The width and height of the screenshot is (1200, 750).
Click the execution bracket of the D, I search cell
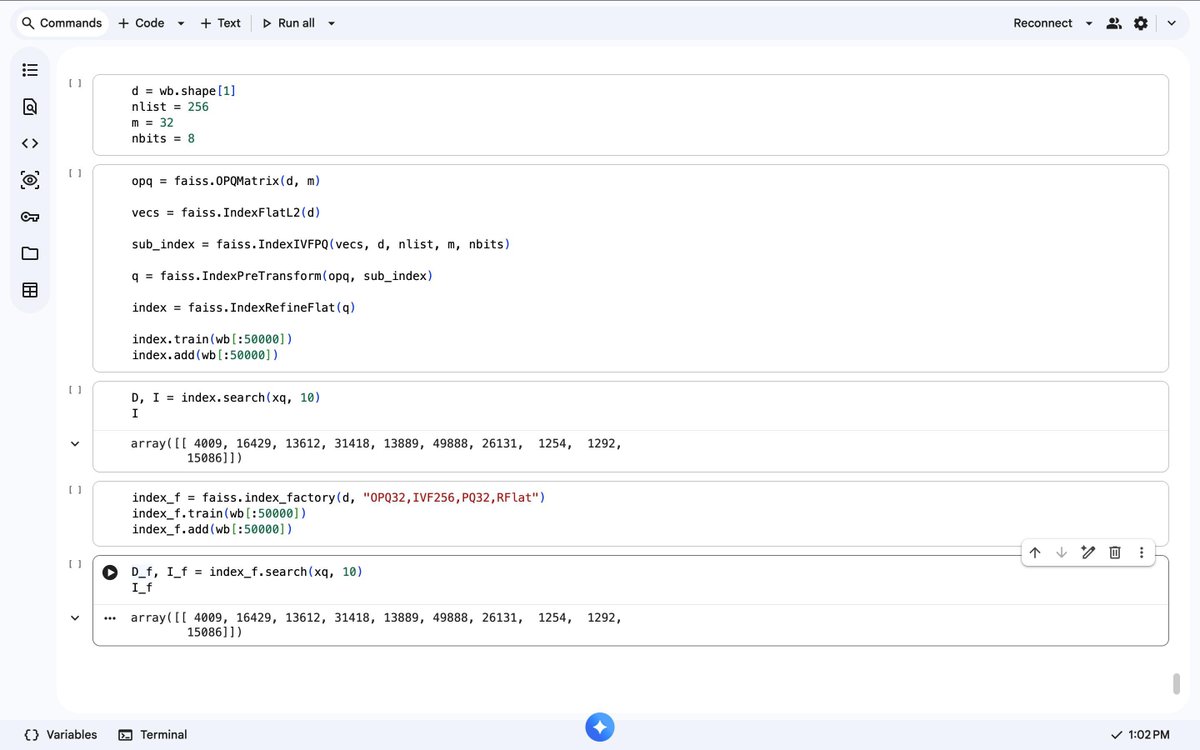[x=75, y=390]
